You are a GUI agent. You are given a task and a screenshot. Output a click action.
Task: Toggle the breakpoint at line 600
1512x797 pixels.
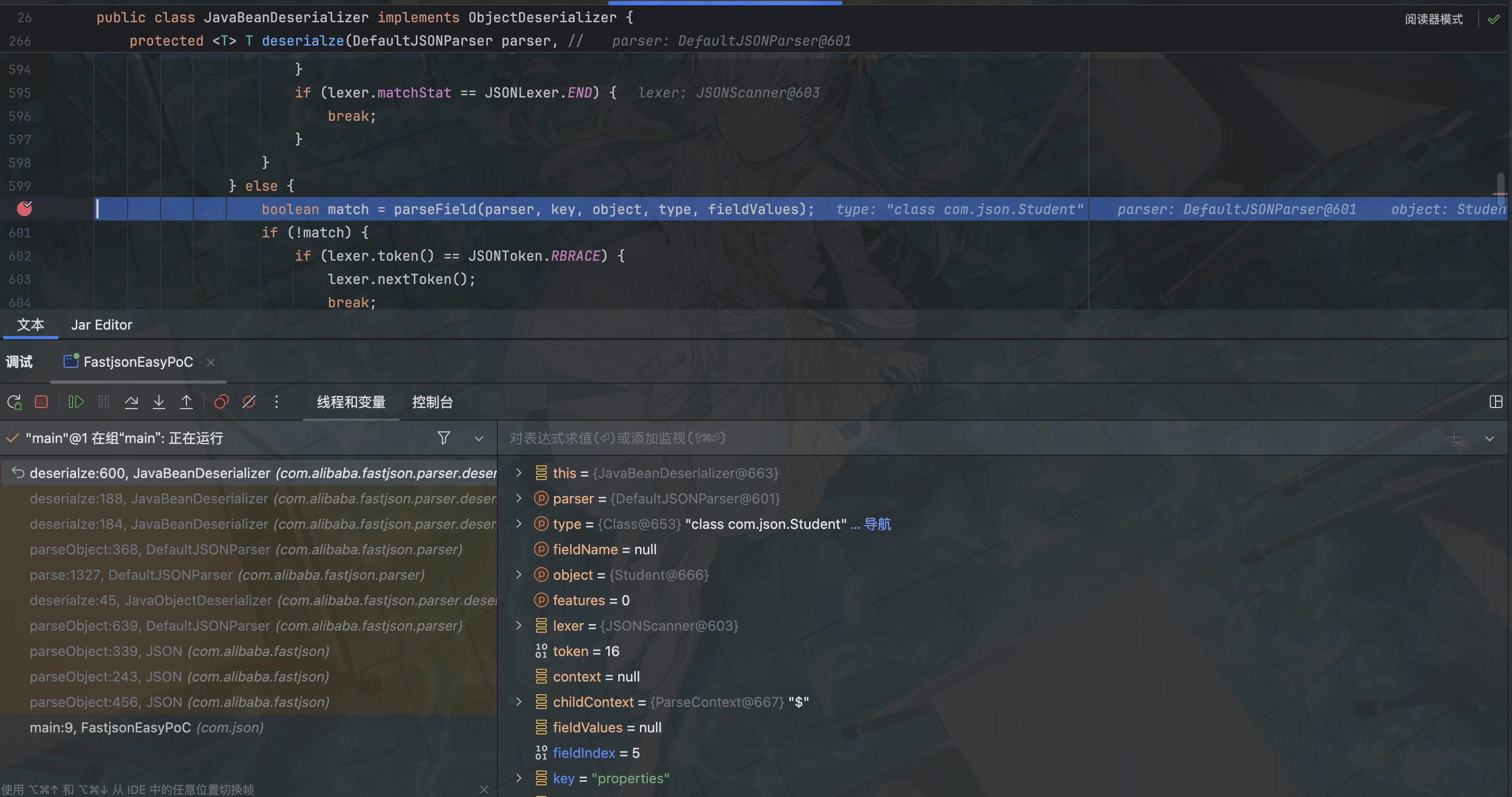click(x=24, y=208)
